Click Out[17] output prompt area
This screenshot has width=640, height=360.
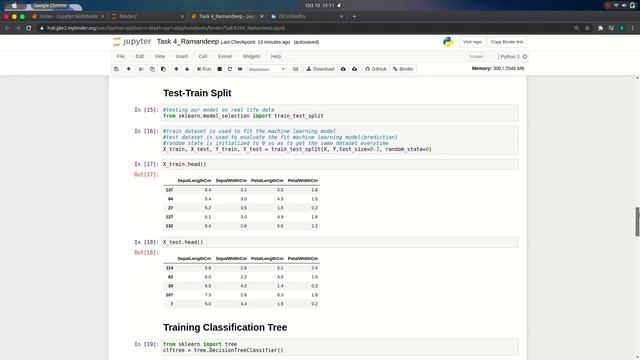146,175
